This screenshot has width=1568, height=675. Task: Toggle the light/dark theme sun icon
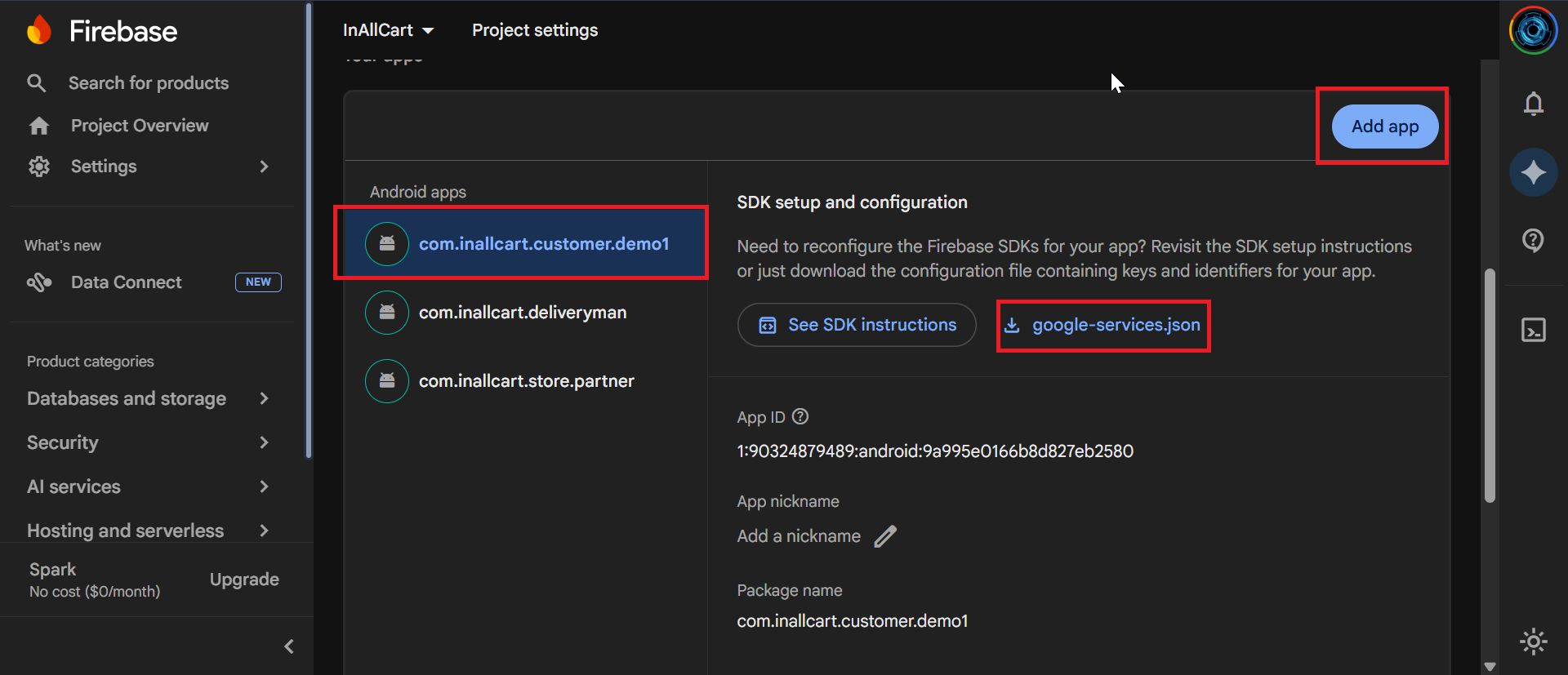(1534, 642)
